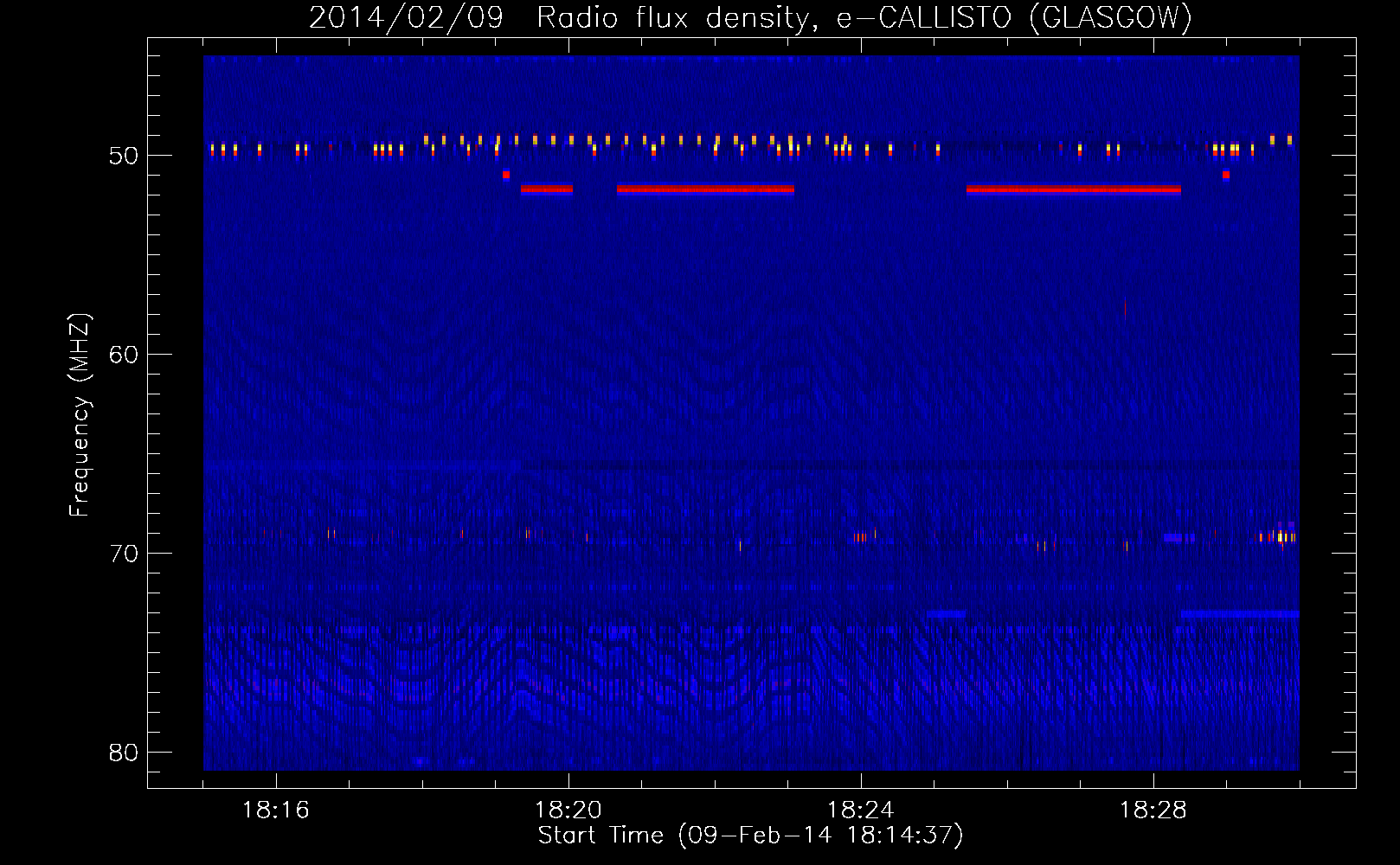Click the 'Start Time (09-Feb-14 18:14:37)' axis label
Viewport: 1400px width, 865px height.
coord(750,836)
